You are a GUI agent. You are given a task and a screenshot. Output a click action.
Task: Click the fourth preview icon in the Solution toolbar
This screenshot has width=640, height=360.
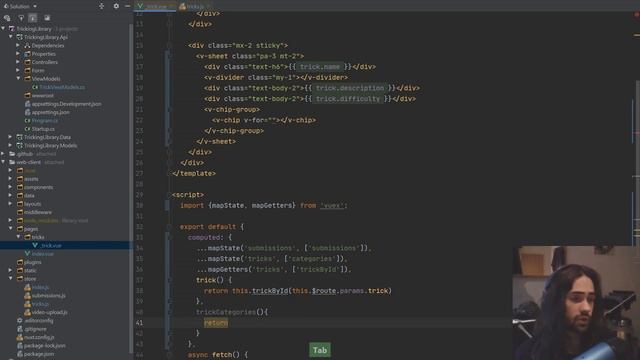pyautogui.click(x=47, y=18)
